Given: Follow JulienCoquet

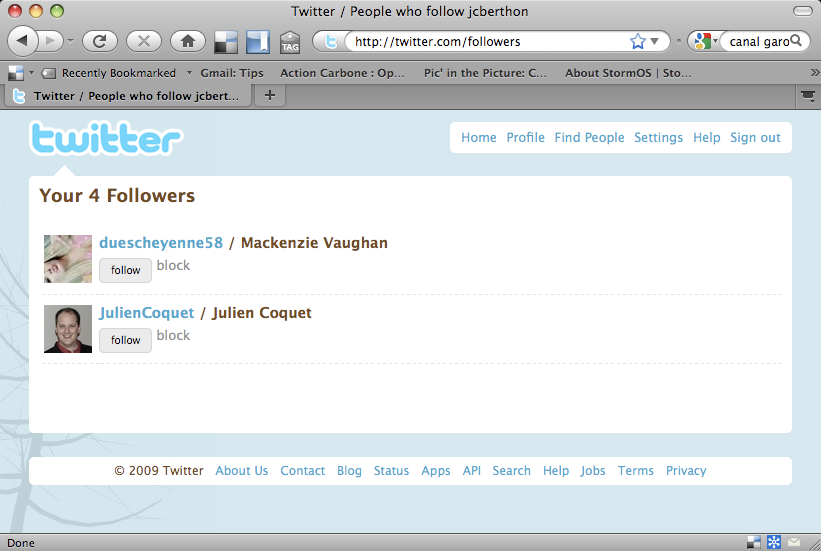Looking at the screenshot, I should click(125, 340).
